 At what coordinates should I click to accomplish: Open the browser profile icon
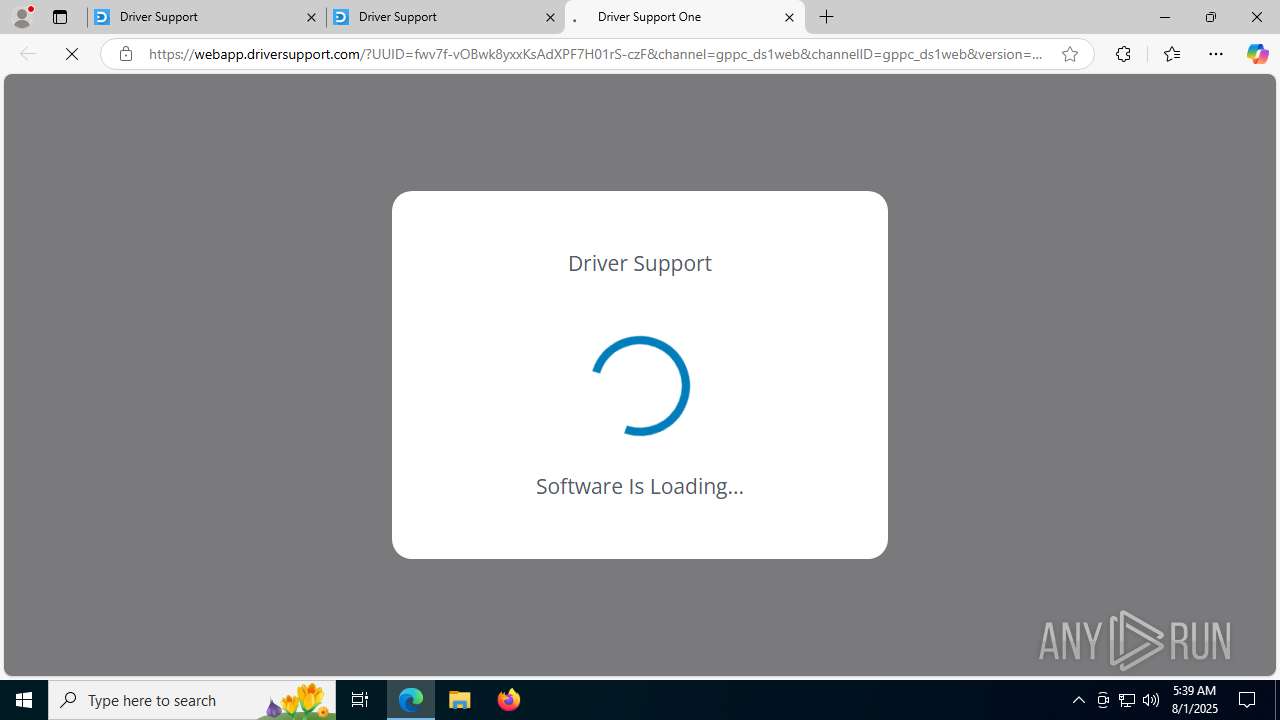point(22,16)
